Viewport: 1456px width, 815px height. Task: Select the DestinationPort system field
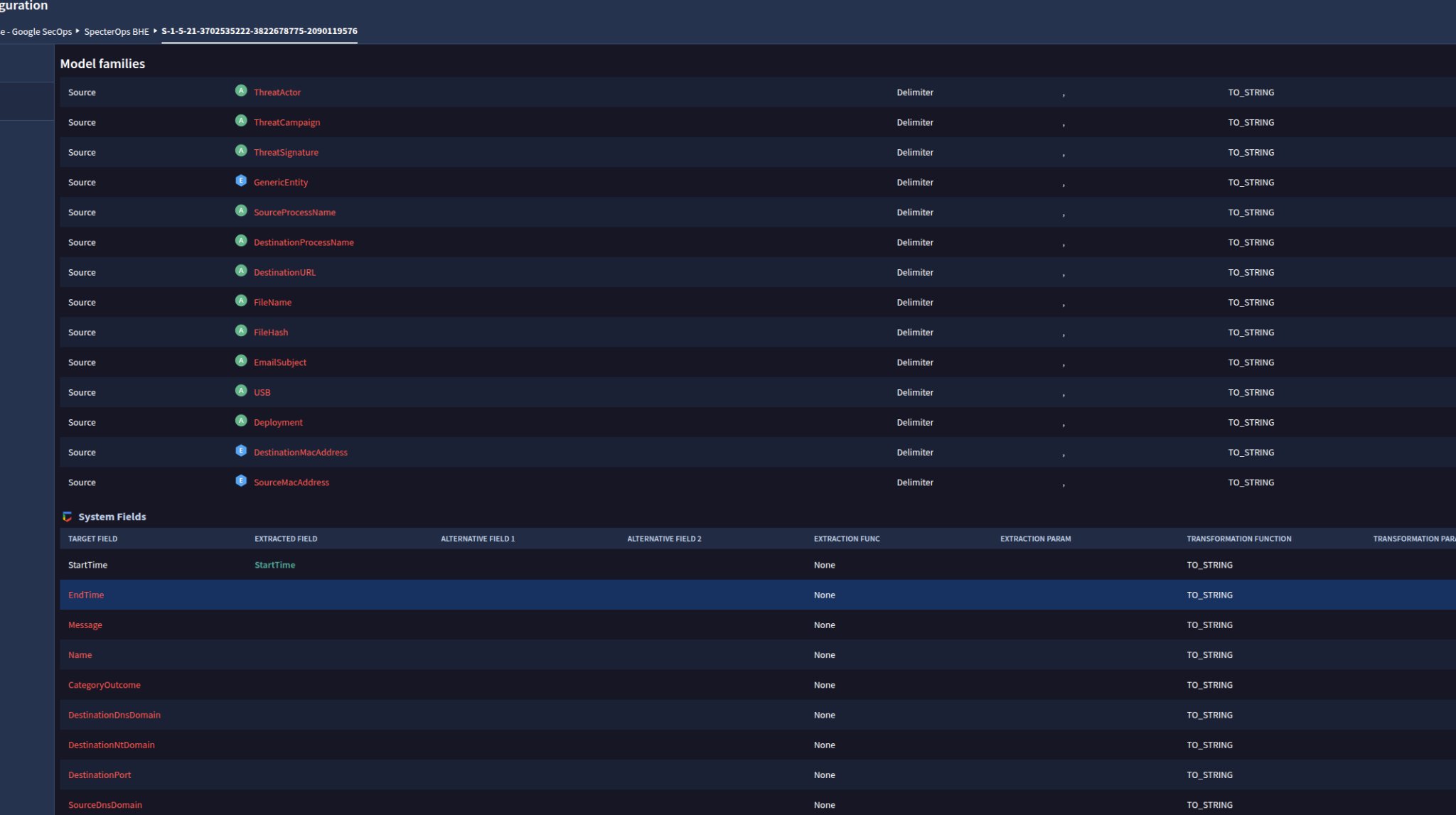point(100,775)
